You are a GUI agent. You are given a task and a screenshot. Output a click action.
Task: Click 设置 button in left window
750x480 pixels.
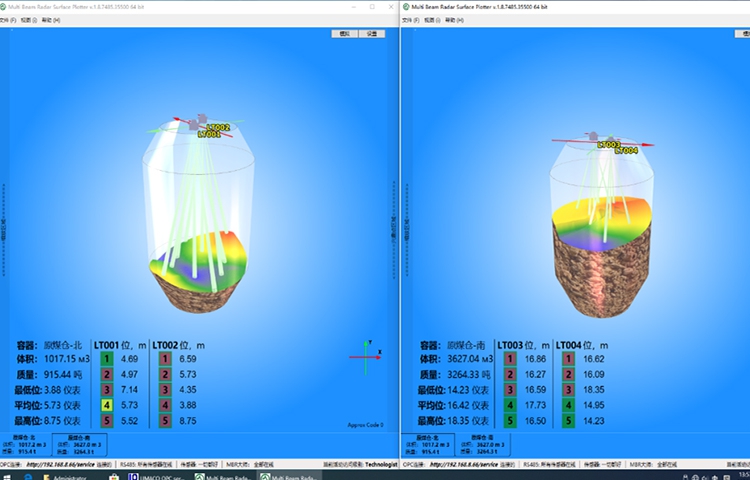click(371, 34)
